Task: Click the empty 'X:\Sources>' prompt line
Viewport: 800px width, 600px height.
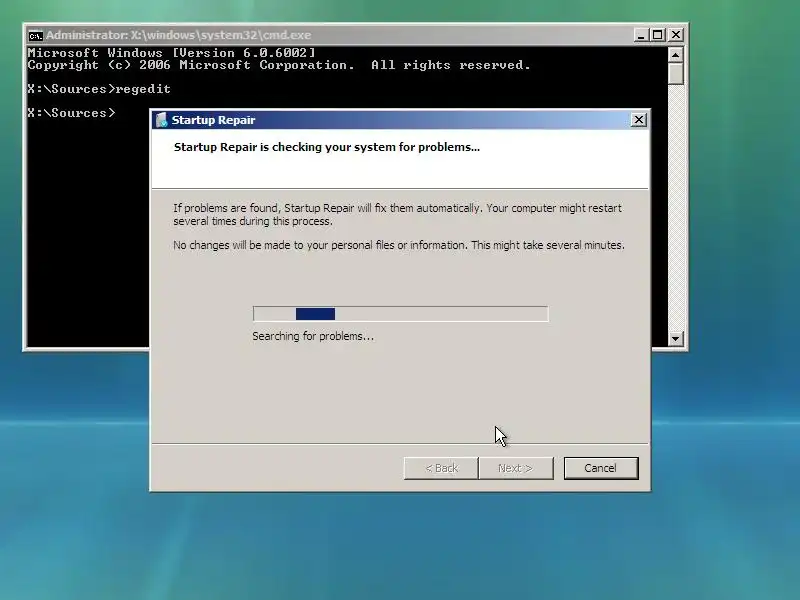Action: point(71,113)
